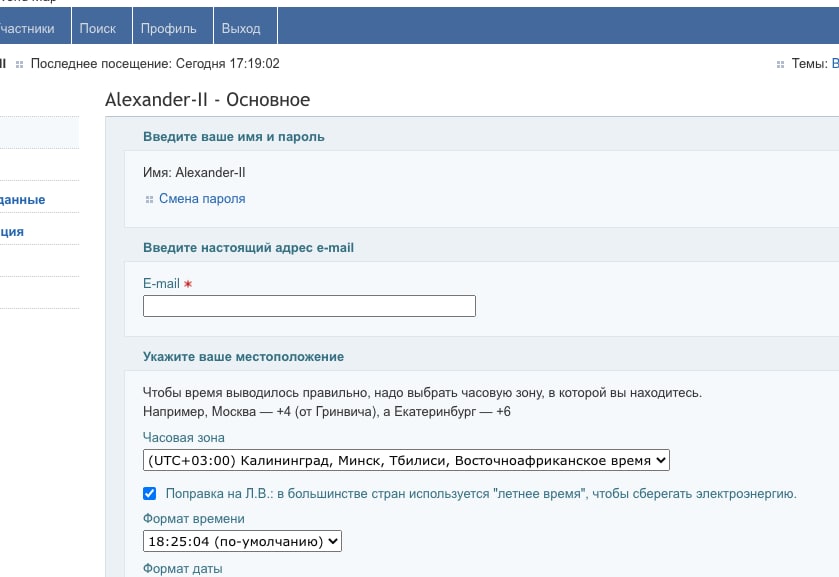The width and height of the screenshot is (839, 577).
Task: Click the Формат даты label
Action: pyautogui.click(x=182, y=568)
